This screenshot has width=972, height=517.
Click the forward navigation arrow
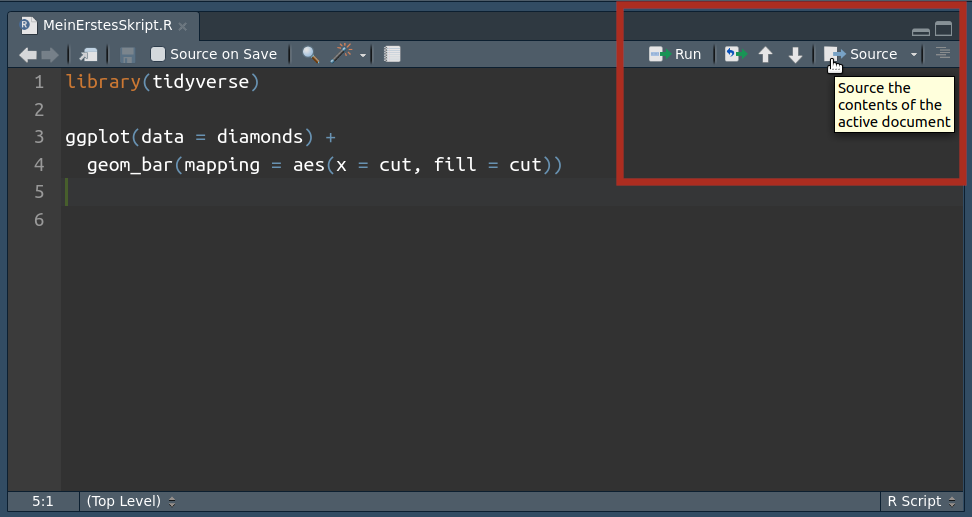[49, 55]
